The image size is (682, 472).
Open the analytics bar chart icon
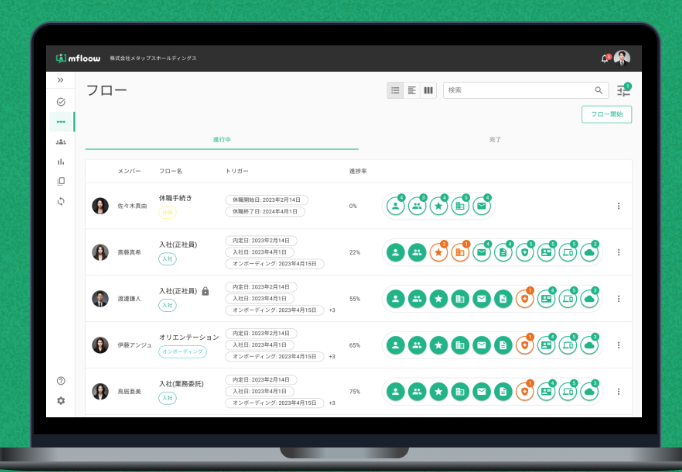pyautogui.click(x=61, y=161)
